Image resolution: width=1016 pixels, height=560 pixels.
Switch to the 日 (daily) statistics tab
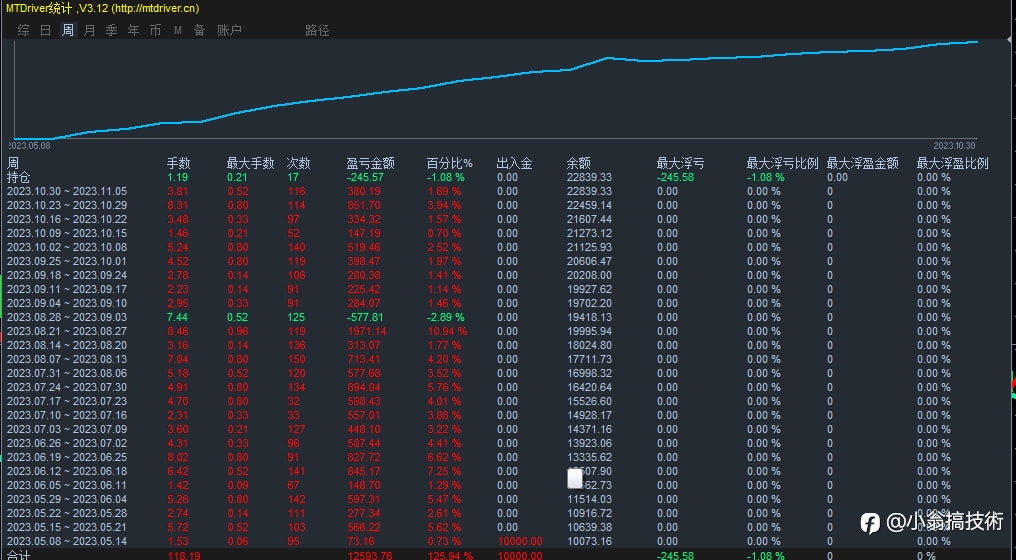[45, 30]
